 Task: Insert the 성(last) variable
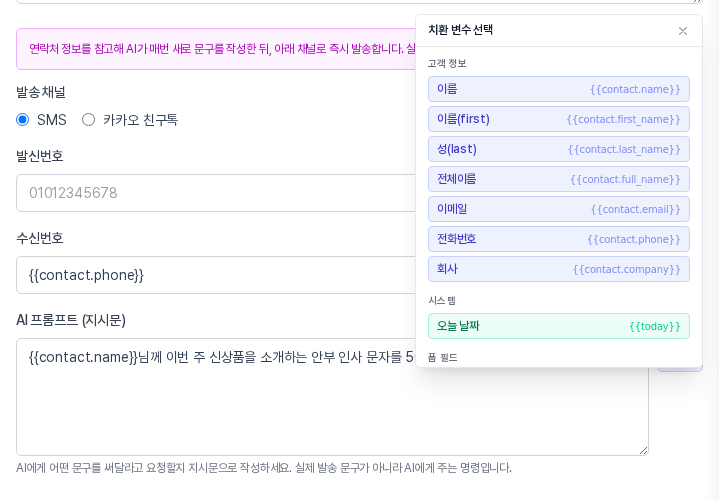click(x=559, y=149)
